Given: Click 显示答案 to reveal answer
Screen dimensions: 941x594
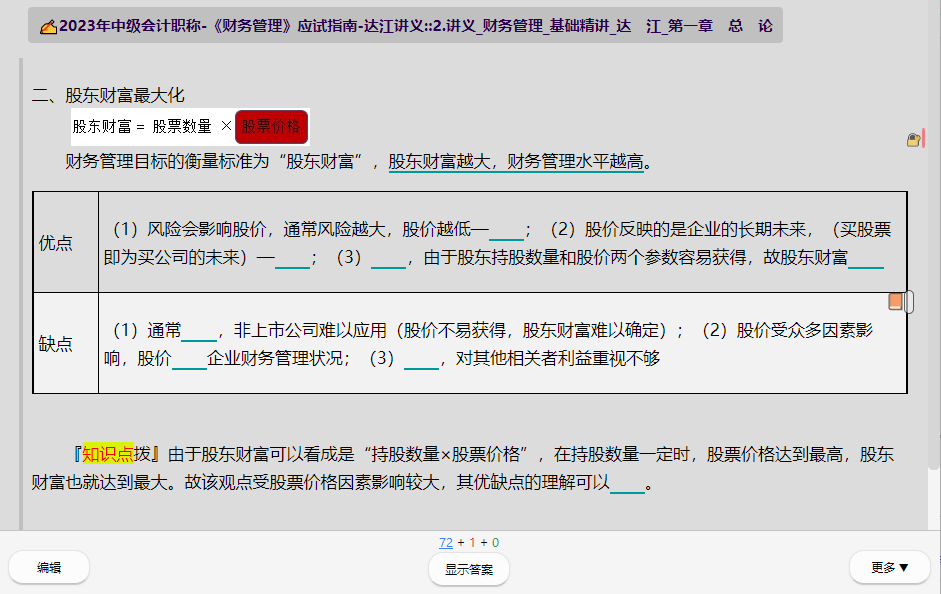Looking at the screenshot, I should pyautogui.click(x=469, y=569).
